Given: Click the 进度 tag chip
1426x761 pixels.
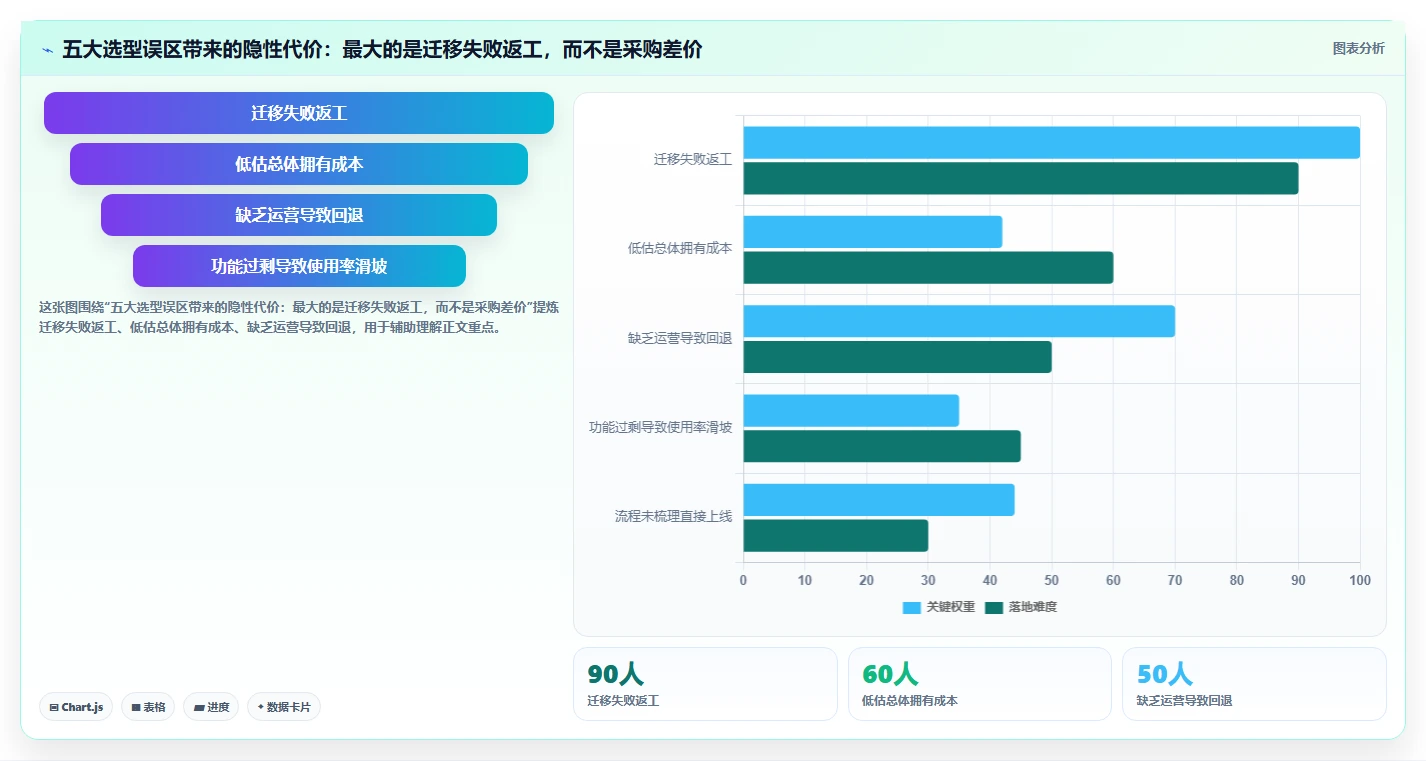Looking at the screenshot, I should tap(211, 707).
